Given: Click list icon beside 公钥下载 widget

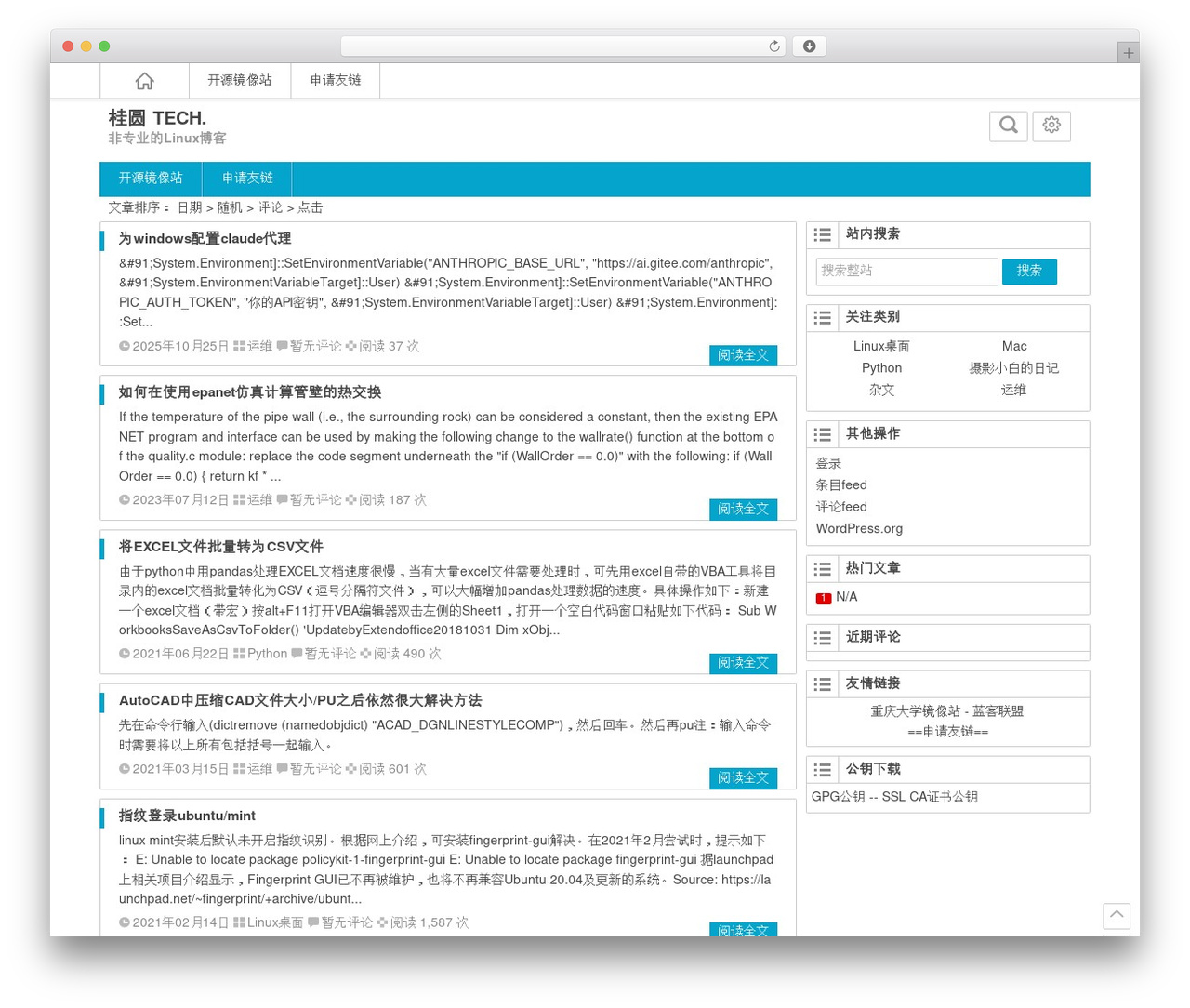Looking at the screenshot, I should [x=822, y=770].
